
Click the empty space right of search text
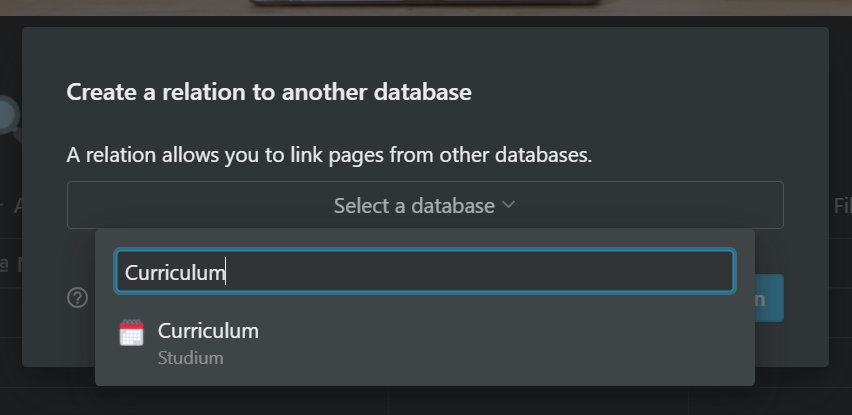click(478, 272)
